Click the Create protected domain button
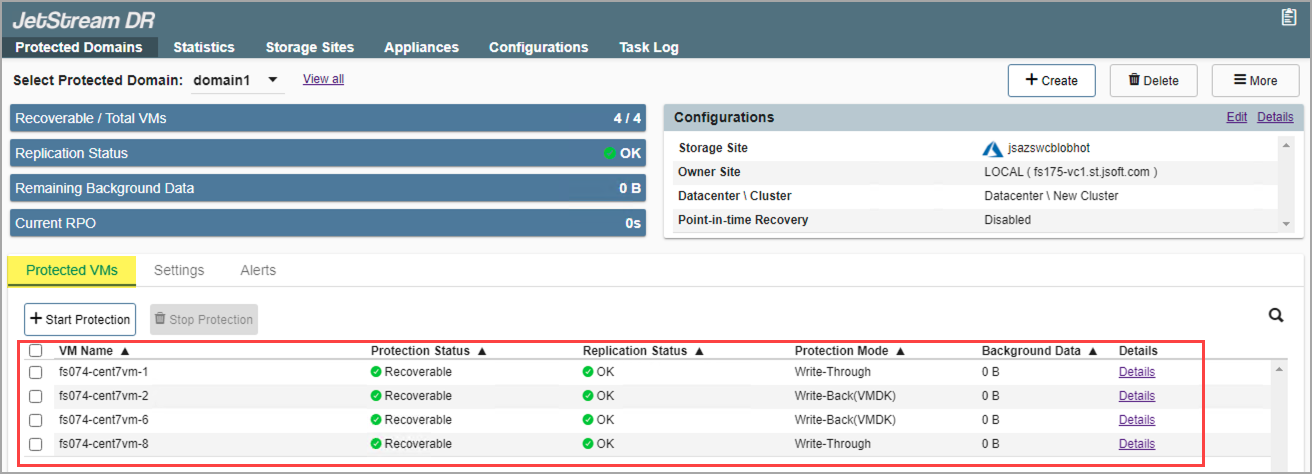This screenshot has width=1312, height=474. pyautogui.click(x=1051, y=80)
